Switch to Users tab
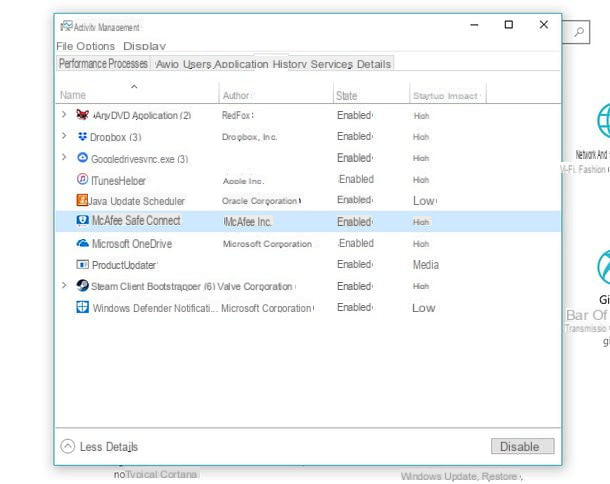The height and width of the screenshot is (484, 610). [197, 64]
